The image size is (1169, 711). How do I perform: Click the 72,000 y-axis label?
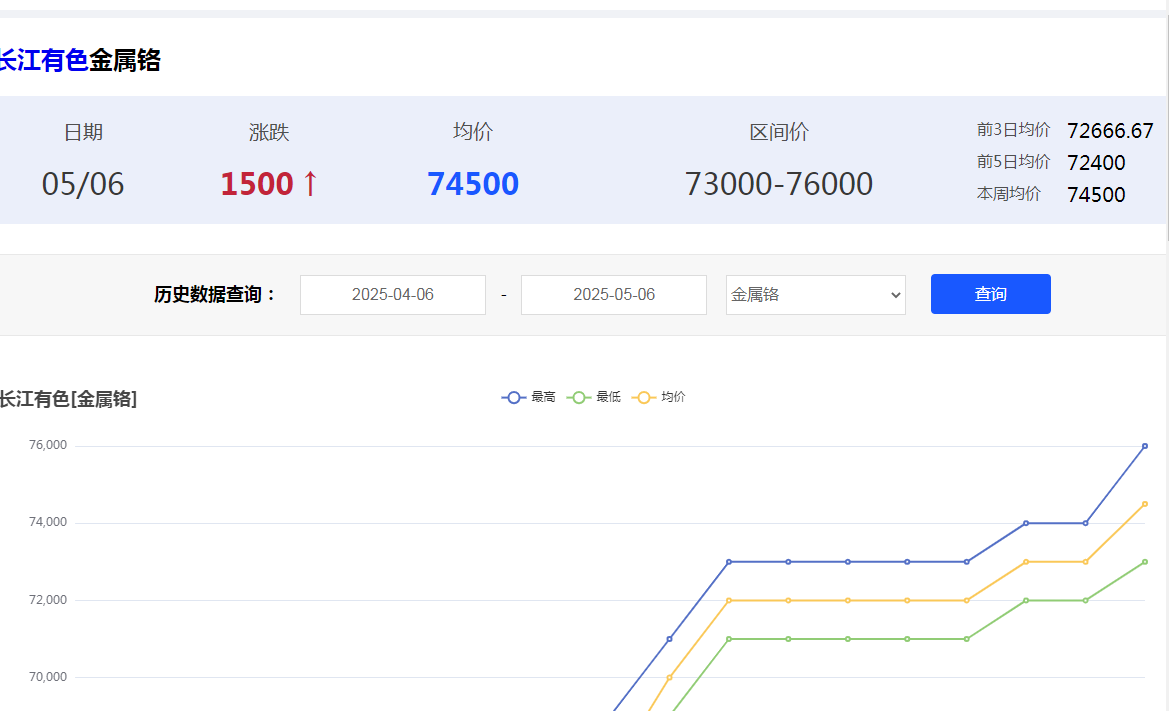pos(48,599)
